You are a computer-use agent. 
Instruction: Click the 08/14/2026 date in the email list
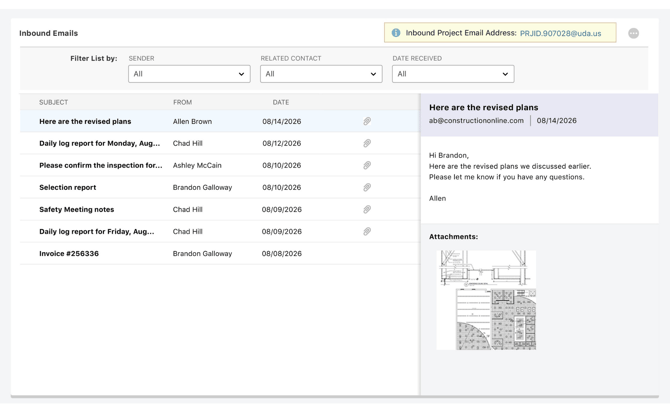[282, 121]
